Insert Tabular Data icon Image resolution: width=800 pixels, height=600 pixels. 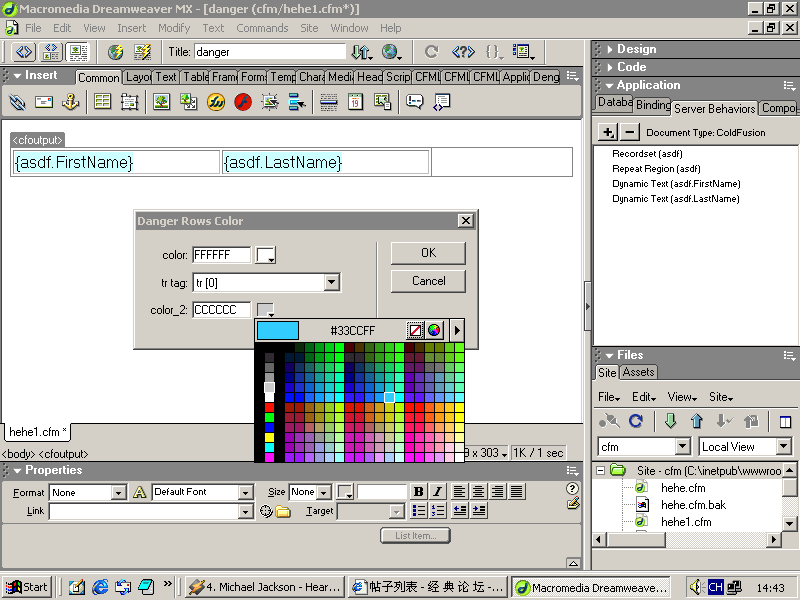383,102
